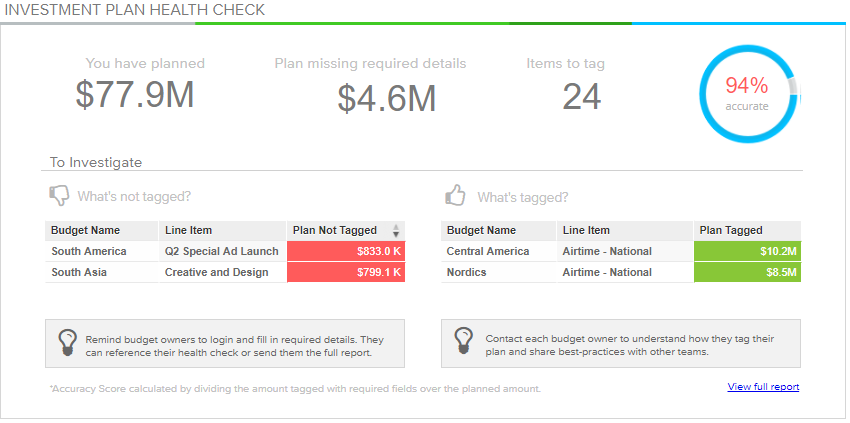Screen dimensions: 850x423
Task: Select the Q2 Special Ad Launch line item
Action: (x=222, y=252)
